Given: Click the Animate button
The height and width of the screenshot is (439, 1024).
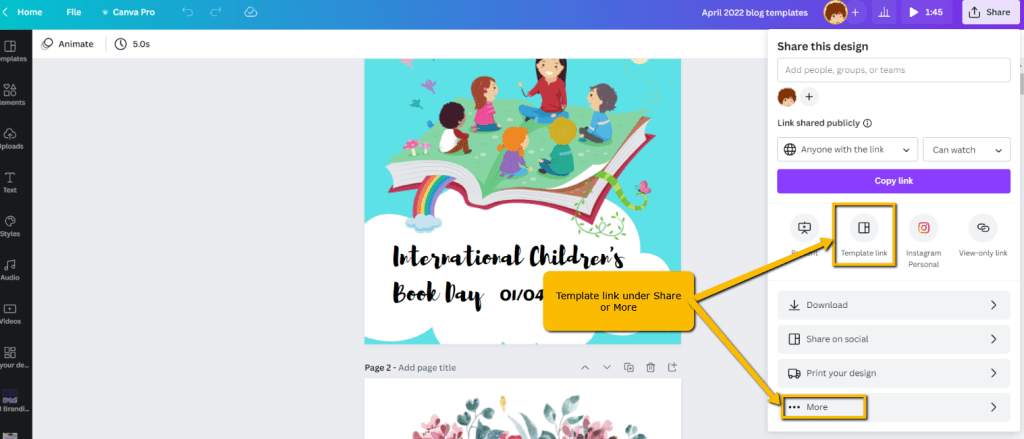Looking at the screenshot, I should pyautogui.click(x=67, y=44).
